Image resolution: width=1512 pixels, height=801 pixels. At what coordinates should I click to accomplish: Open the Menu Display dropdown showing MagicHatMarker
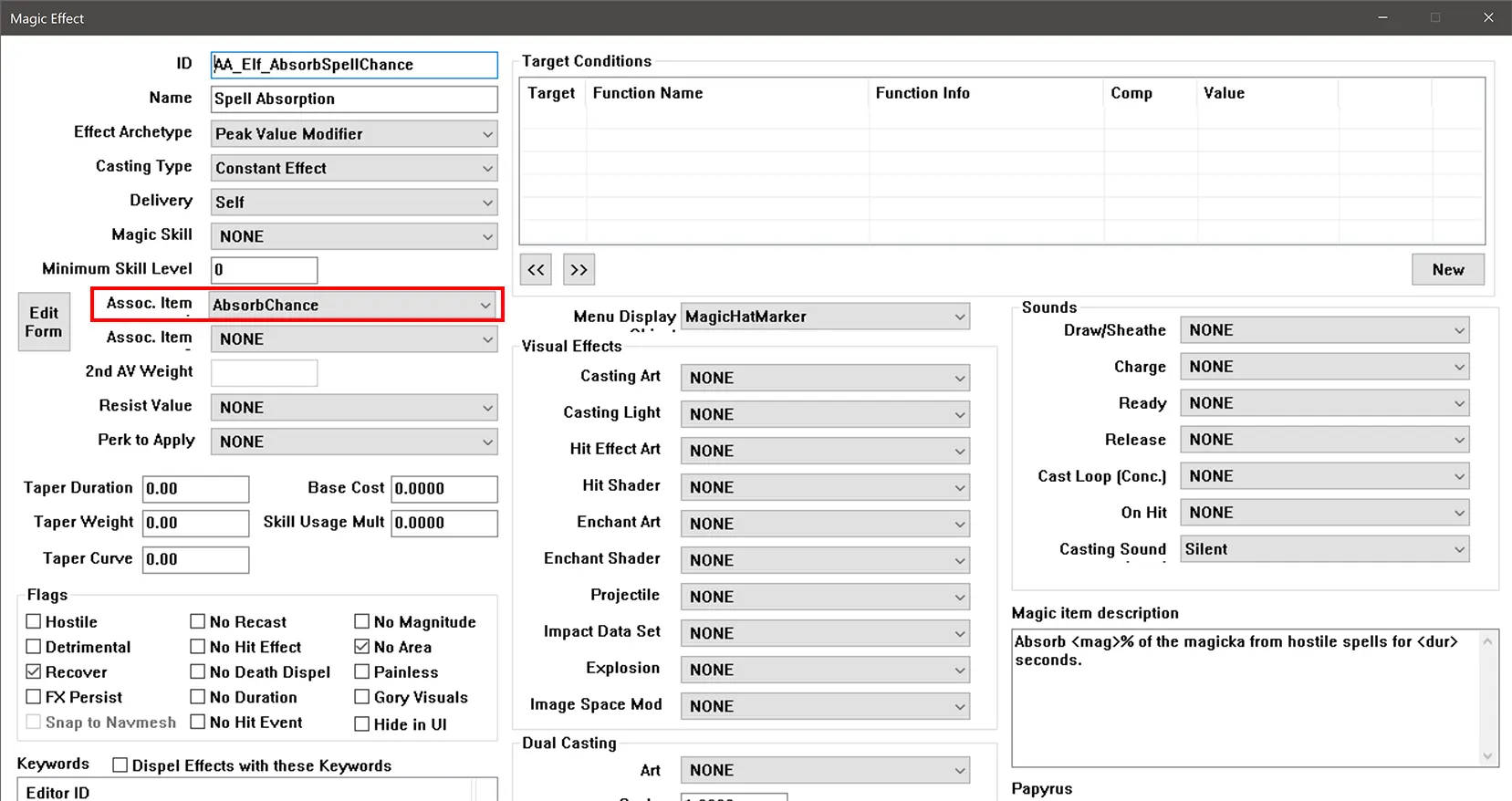click(826, 317)
